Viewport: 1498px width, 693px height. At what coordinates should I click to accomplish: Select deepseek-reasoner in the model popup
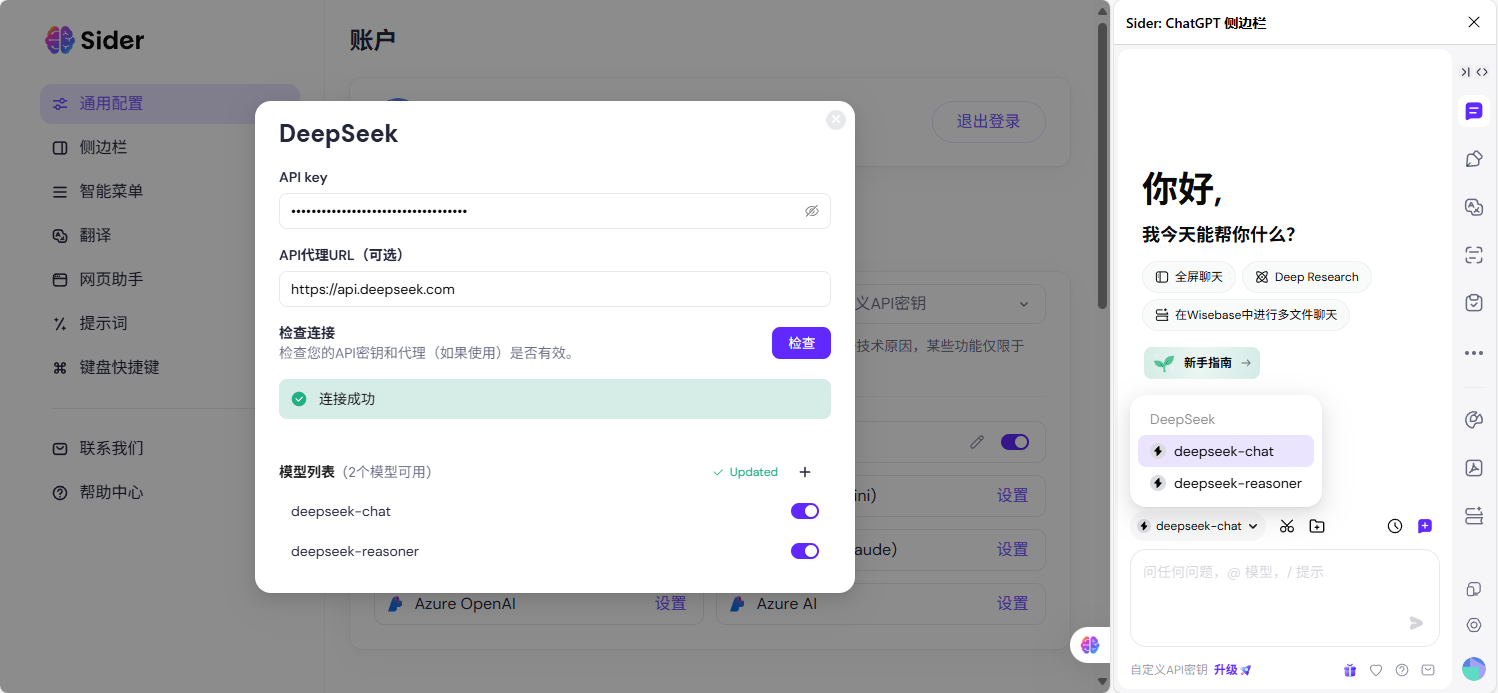pos(1226,483)
